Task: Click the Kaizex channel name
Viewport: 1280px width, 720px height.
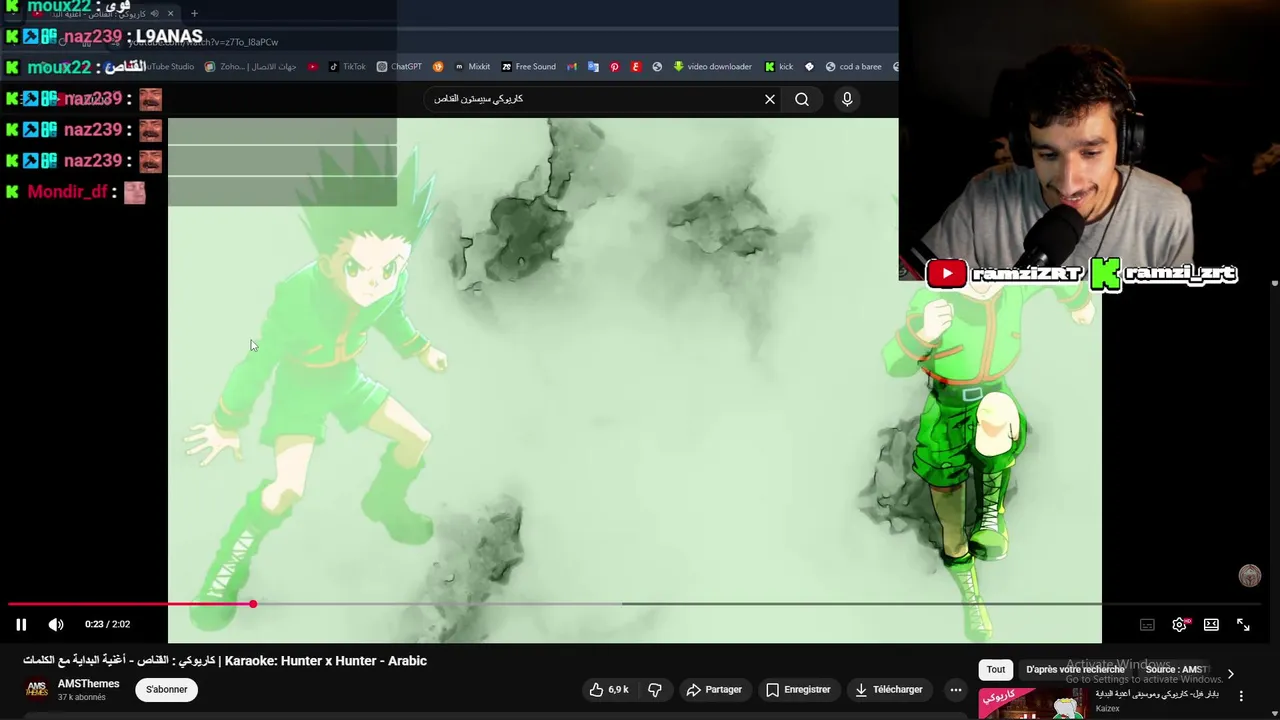Action: point(1107,709)
